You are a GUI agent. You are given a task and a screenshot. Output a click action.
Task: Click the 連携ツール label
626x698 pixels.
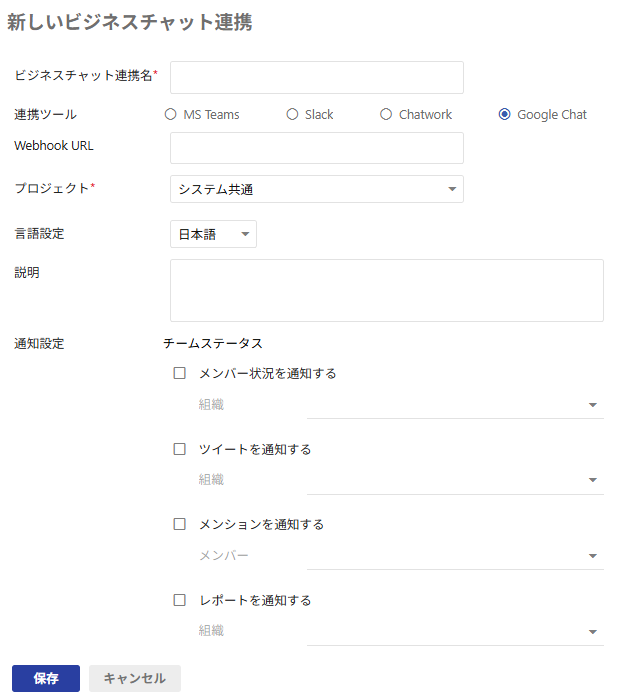tap(45, 114)
